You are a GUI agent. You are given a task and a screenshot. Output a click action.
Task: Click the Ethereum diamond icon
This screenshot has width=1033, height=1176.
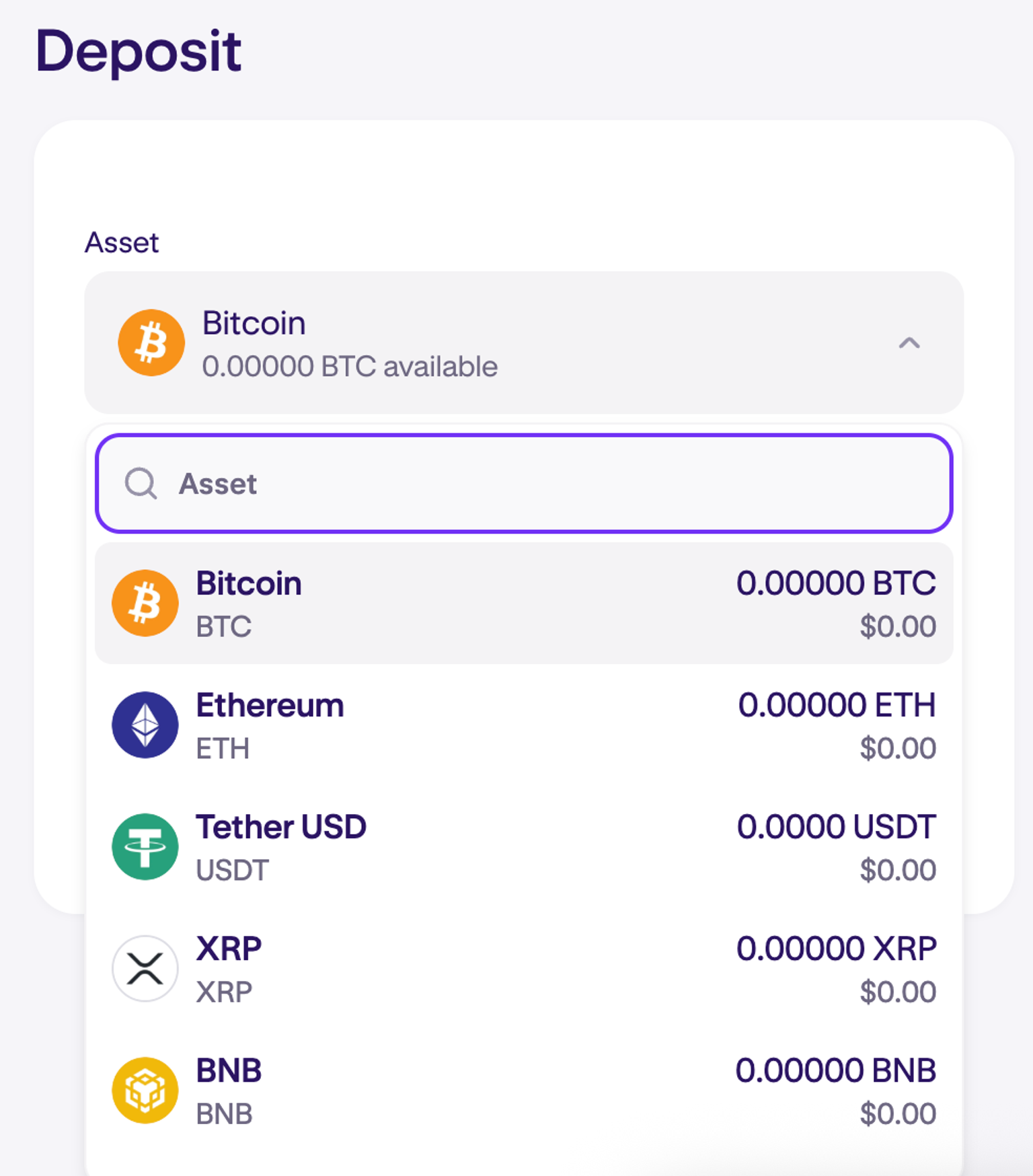[145, 725]
